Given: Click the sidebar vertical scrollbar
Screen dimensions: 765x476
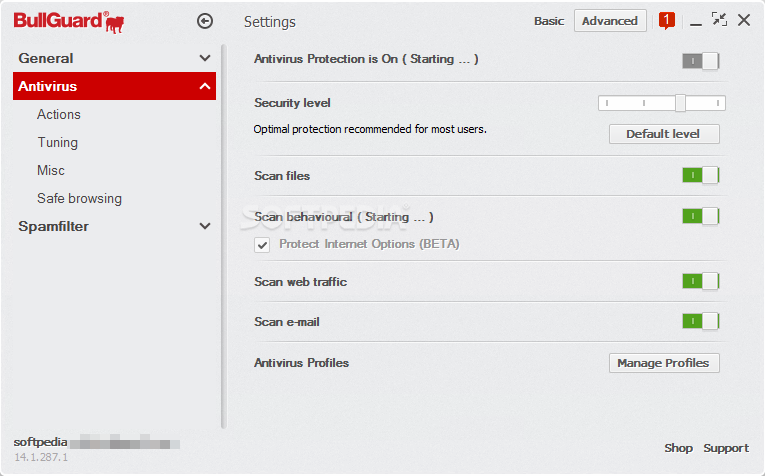Looking at the screenshot, I should click(224, 237).
